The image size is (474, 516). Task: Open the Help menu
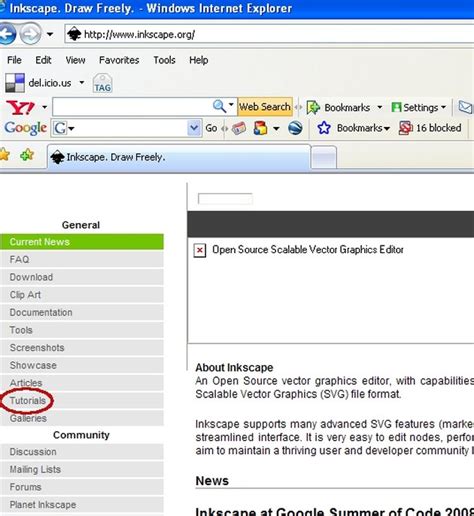[x=199, y=60]
